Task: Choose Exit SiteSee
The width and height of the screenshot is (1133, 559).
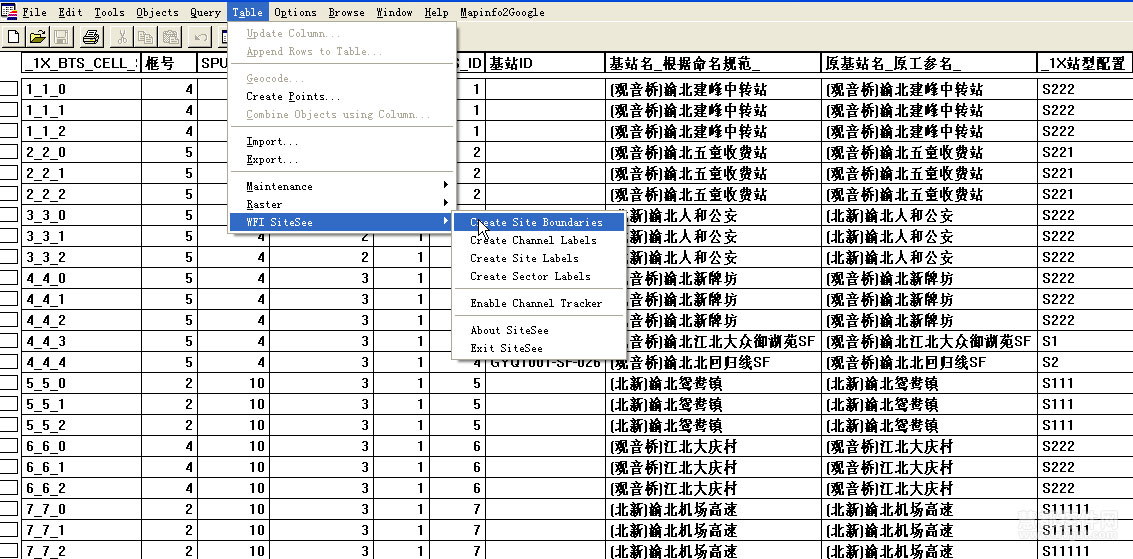Action: coord(538,348)
